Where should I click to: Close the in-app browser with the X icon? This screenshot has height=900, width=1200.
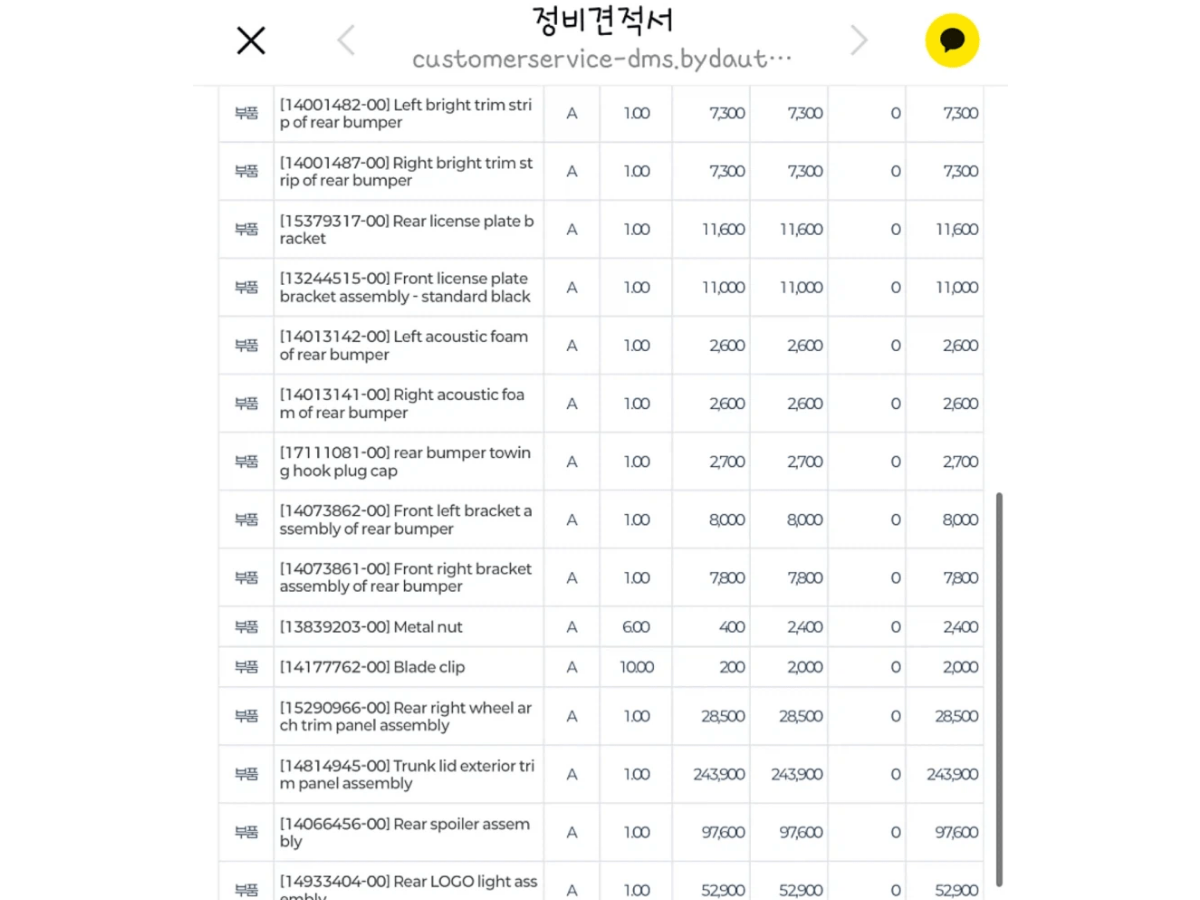point(250,40)
